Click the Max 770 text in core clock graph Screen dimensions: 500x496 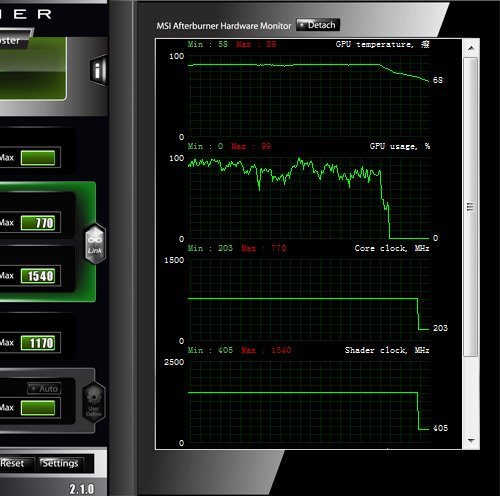263,248
